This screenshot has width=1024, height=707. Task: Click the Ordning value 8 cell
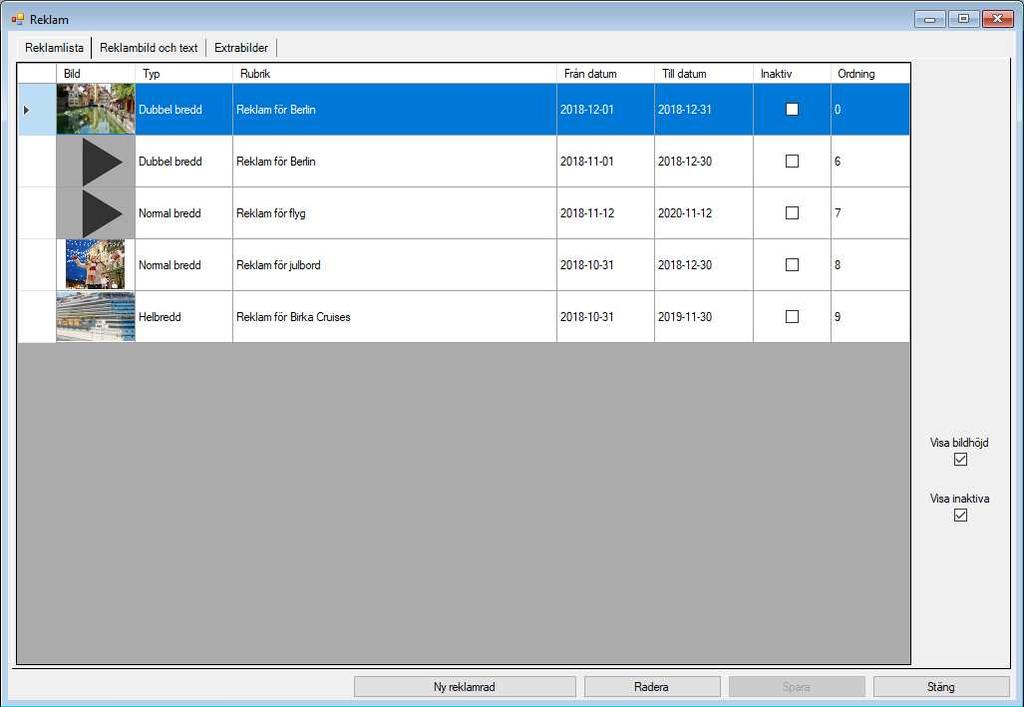[870, 264]
